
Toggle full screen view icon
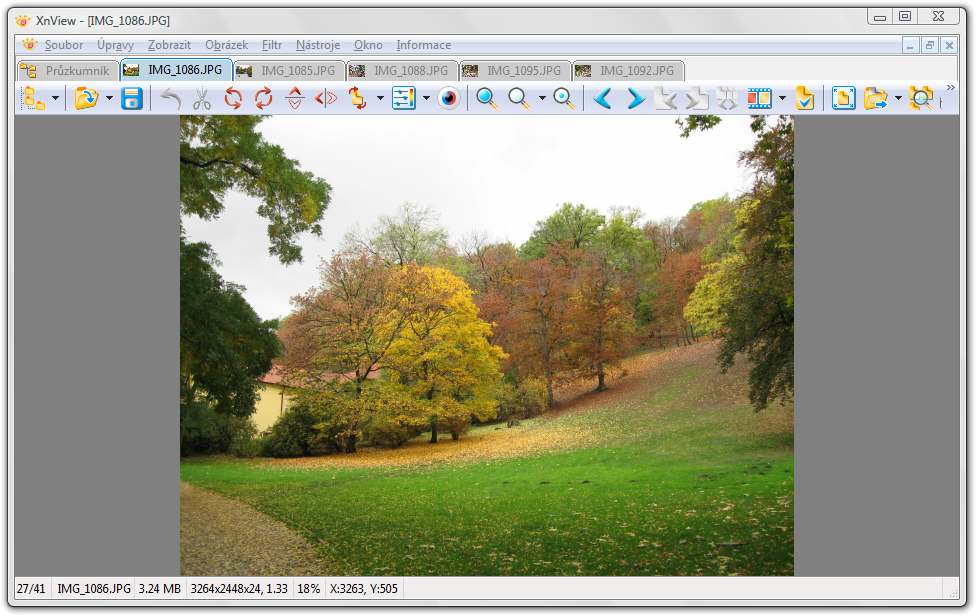843,98
